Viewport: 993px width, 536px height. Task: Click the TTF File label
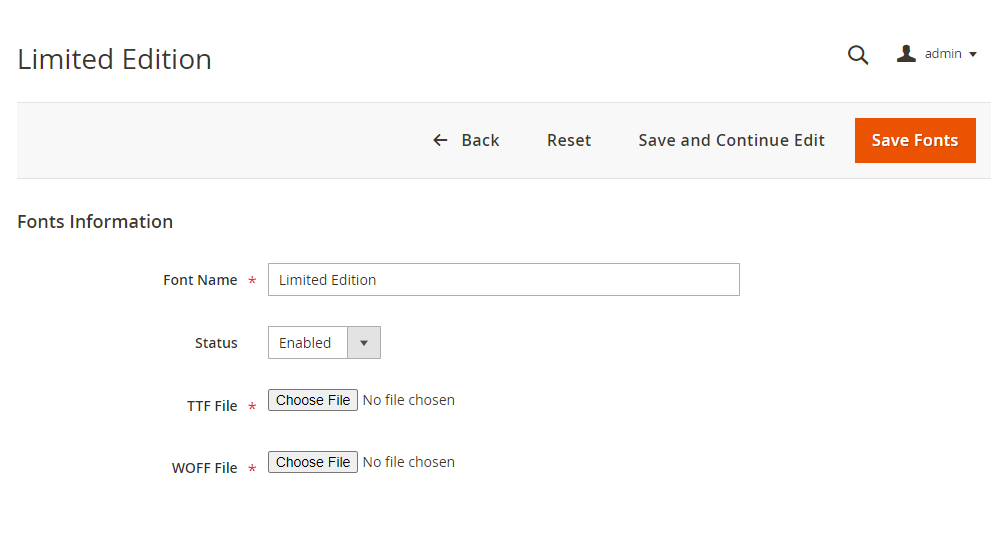tap(212, 406)
